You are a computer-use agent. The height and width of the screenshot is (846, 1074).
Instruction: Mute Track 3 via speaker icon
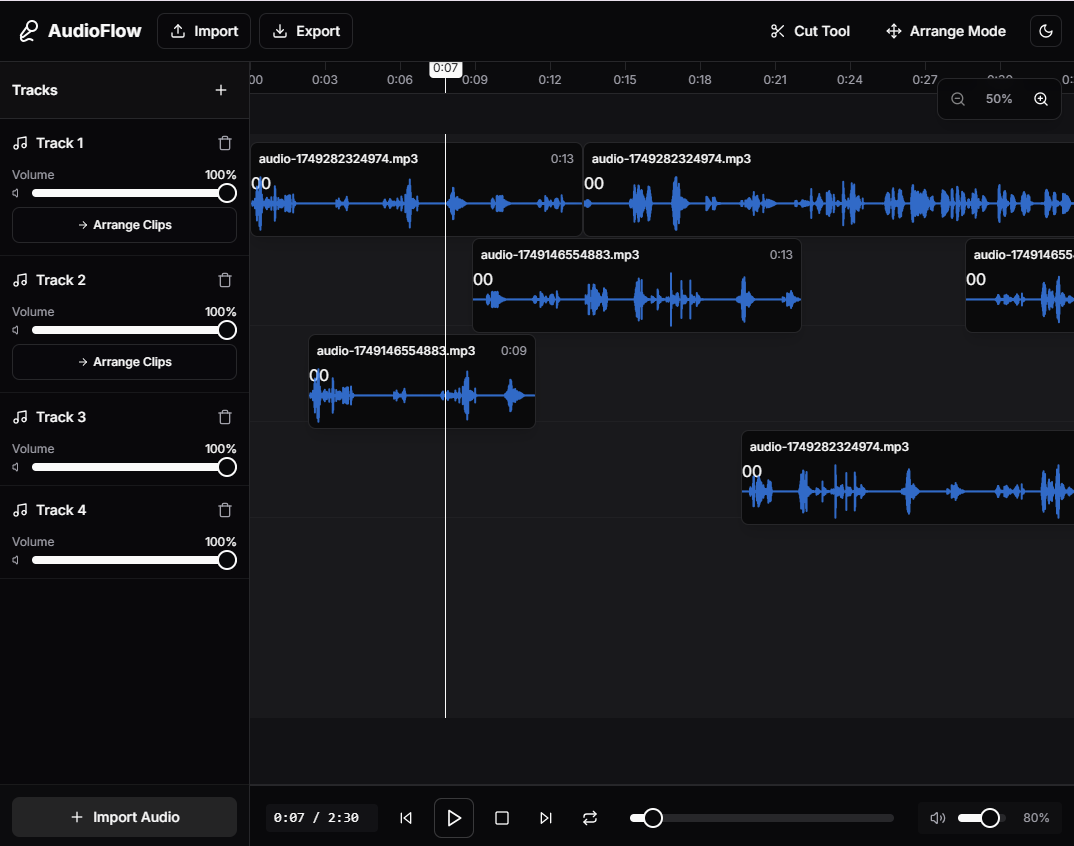coord(16,467)
